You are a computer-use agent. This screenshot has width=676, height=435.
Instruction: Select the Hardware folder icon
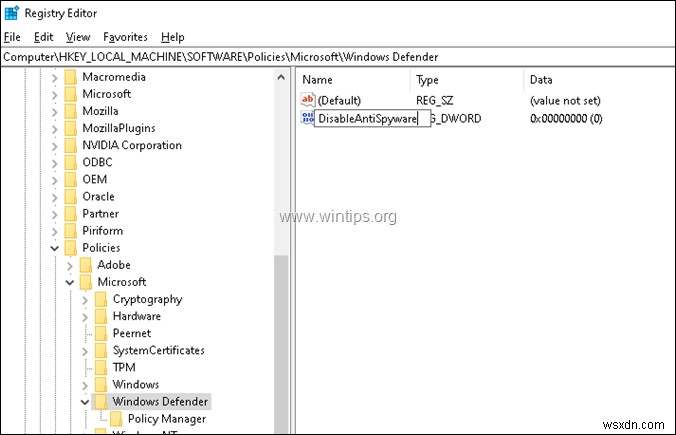(x=101, y=316)
